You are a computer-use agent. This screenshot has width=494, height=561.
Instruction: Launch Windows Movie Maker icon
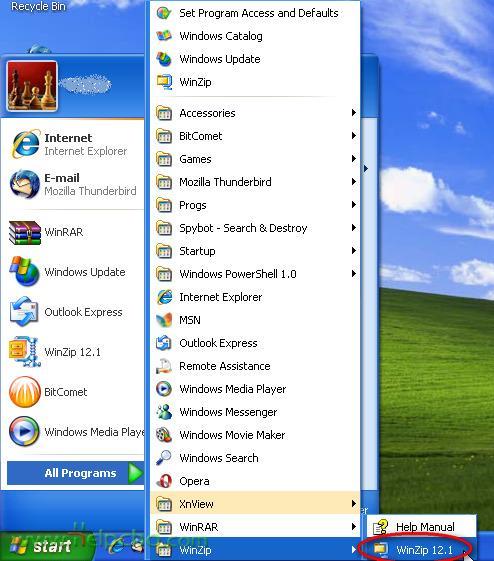[164, 435]
